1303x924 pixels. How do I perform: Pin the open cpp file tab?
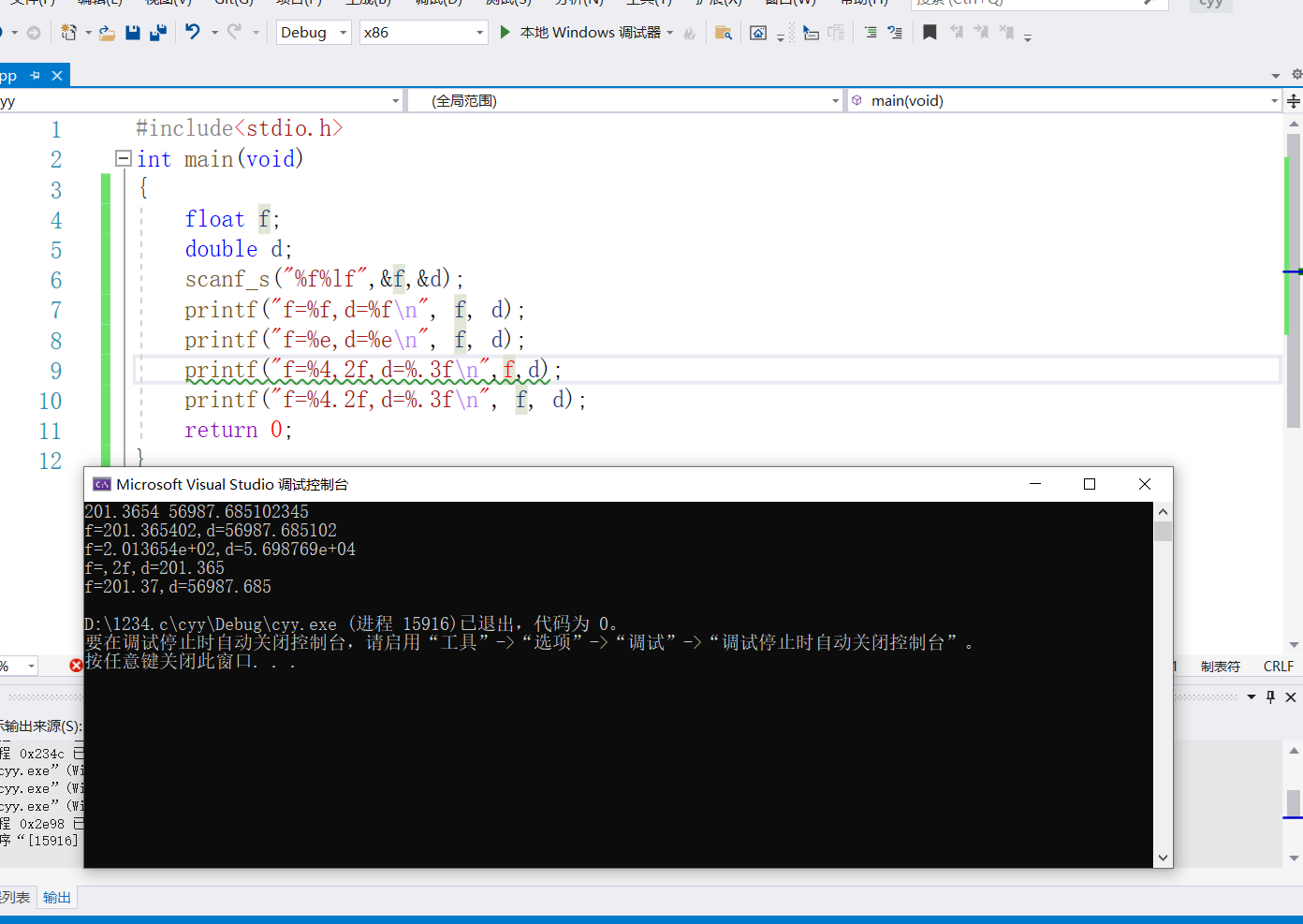(x=36, y=76)
